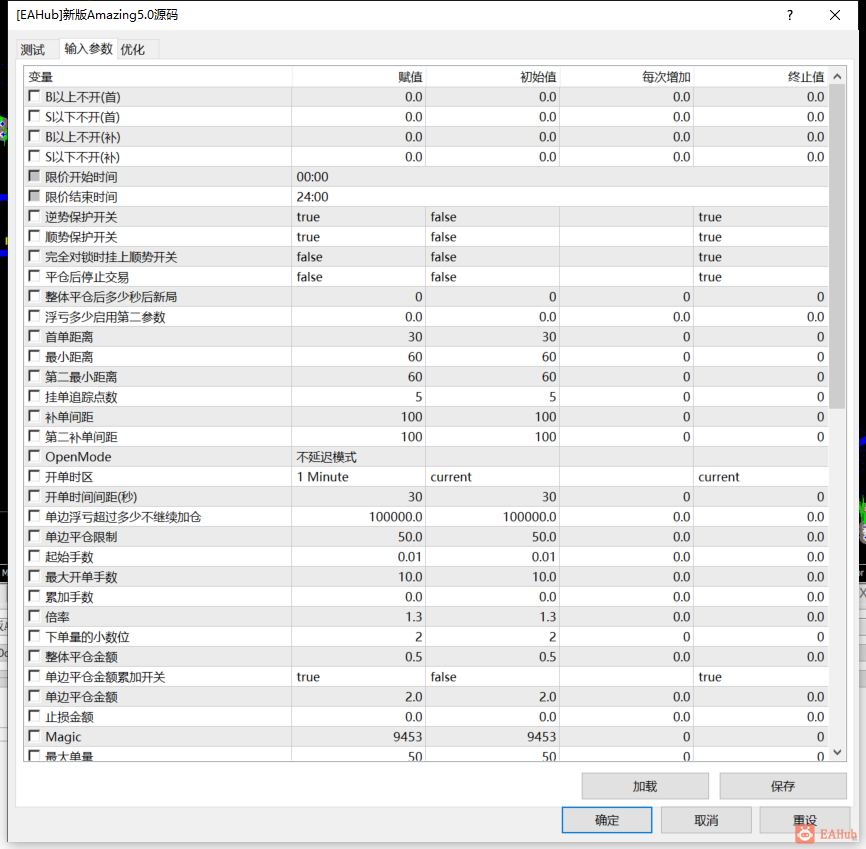Select the 倍率 assigned value 1.3
This screenshot has width=866, height=849.
(358, 617)
